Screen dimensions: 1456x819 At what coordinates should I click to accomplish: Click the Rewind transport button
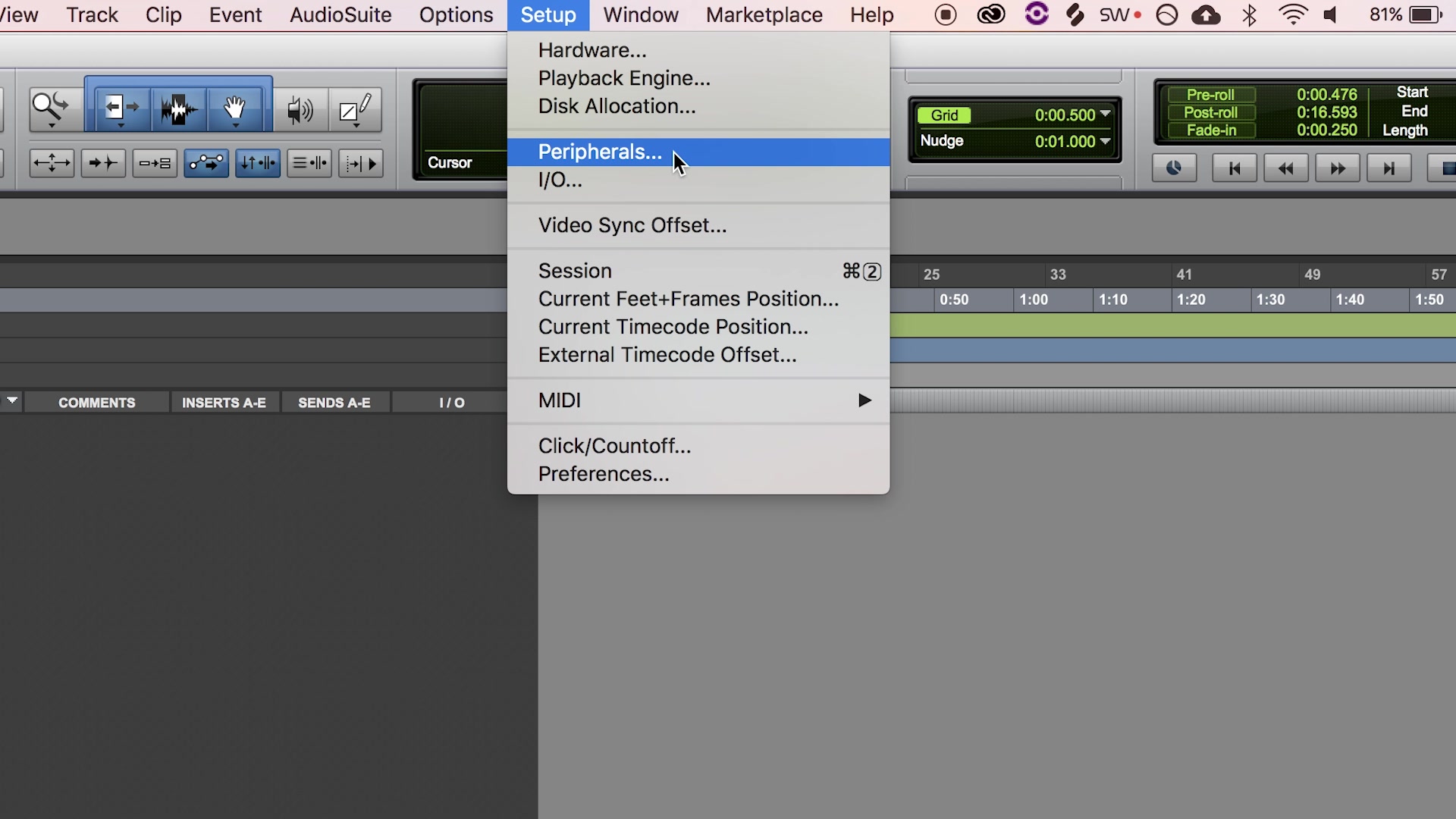pyautogui.click(x=1285, y=168)
